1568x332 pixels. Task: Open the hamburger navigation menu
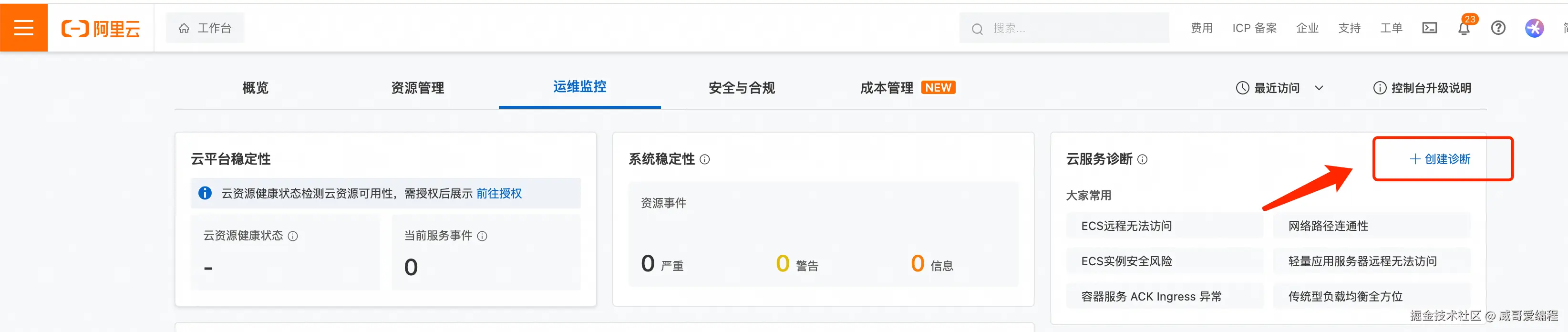[24, 28]
